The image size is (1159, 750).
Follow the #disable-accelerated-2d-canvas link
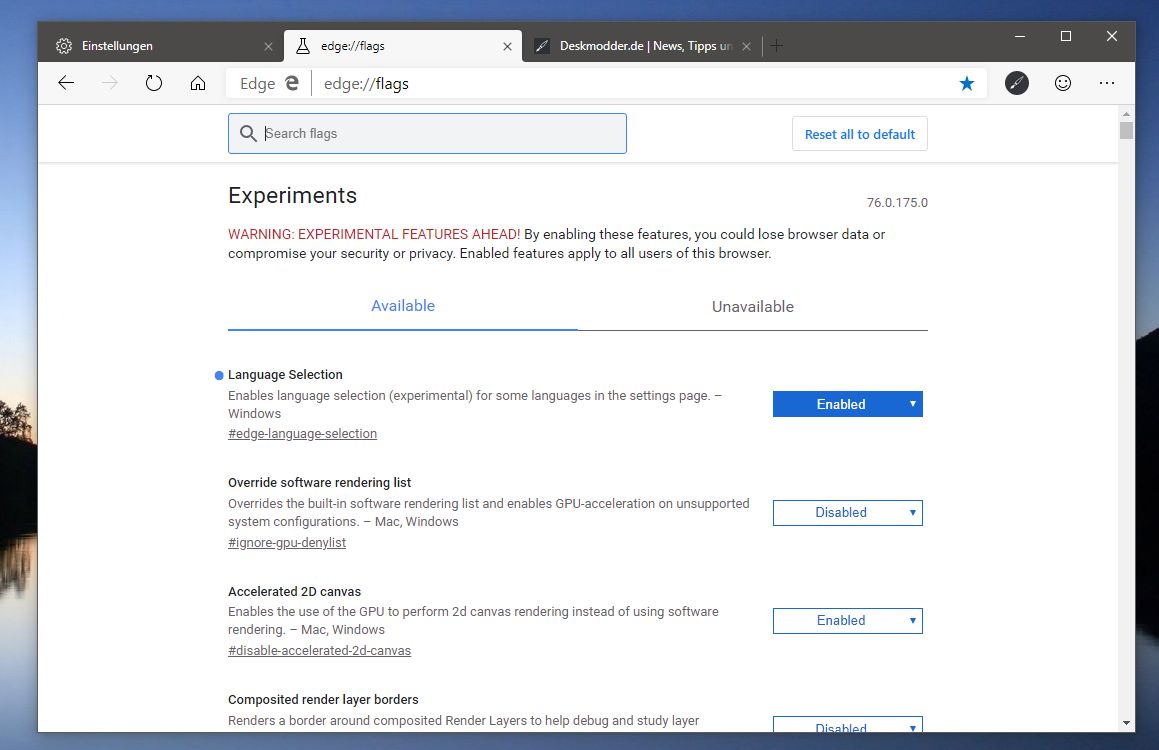tap(319, 650)
